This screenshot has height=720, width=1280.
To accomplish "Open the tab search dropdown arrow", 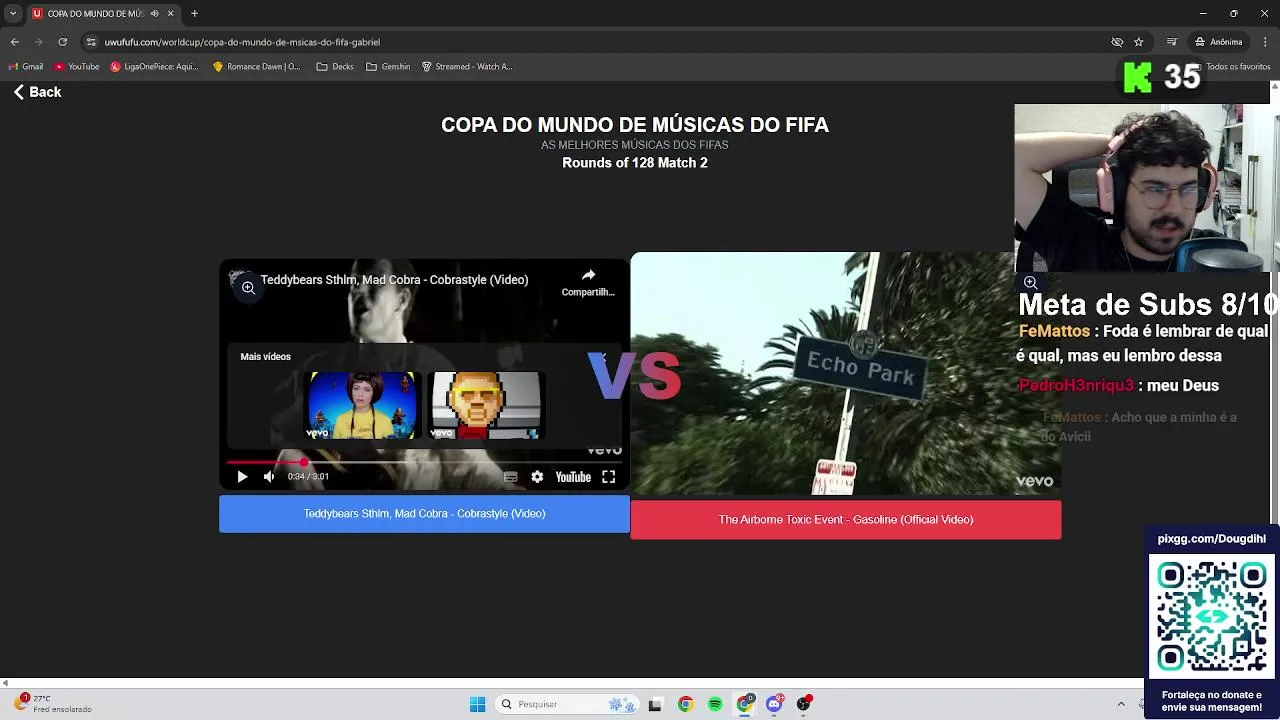I will (x=13, y=13).
